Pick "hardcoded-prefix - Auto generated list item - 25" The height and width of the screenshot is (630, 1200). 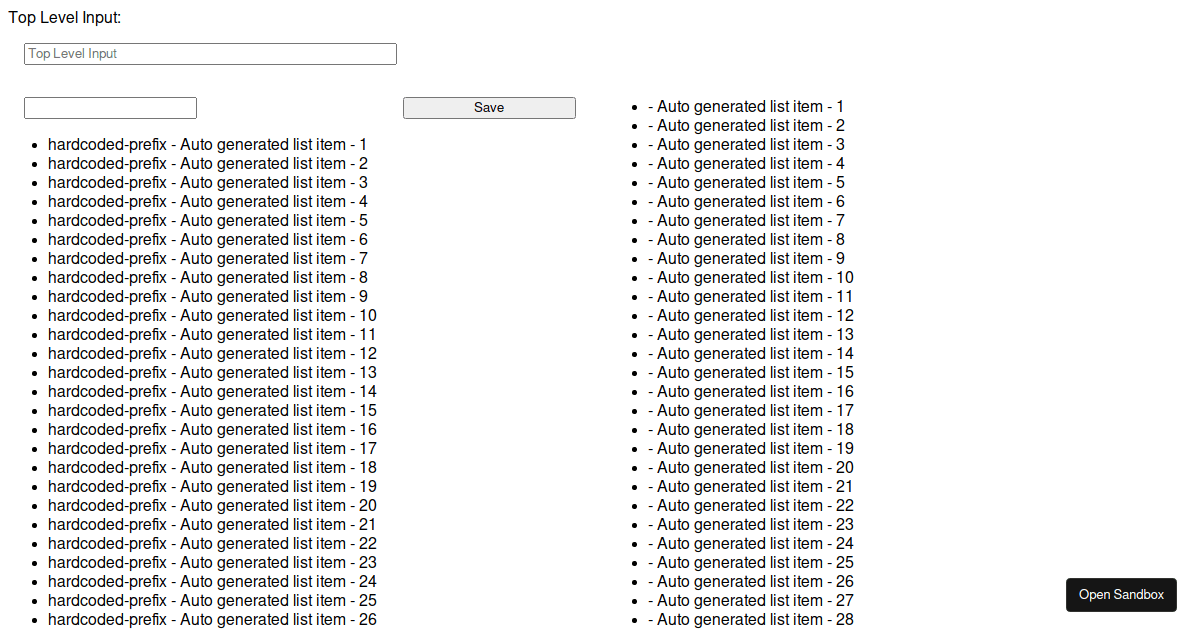[212, 601]
